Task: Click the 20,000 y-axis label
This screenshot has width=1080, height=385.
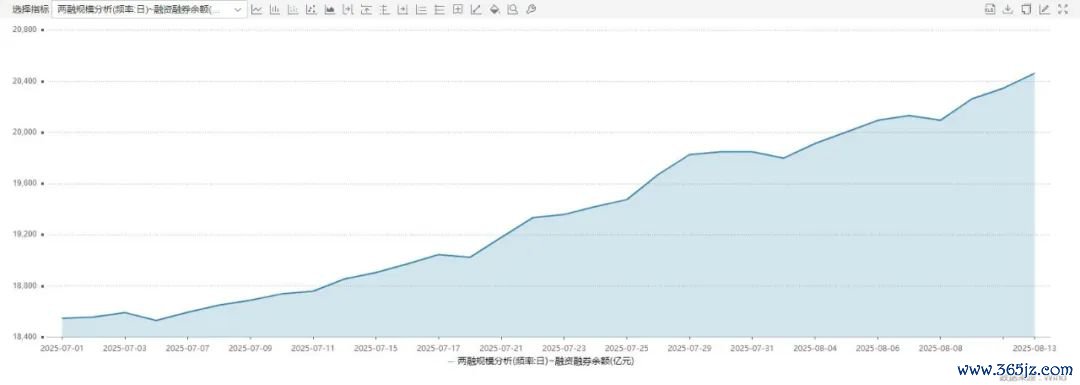Action: pos(25,132)
